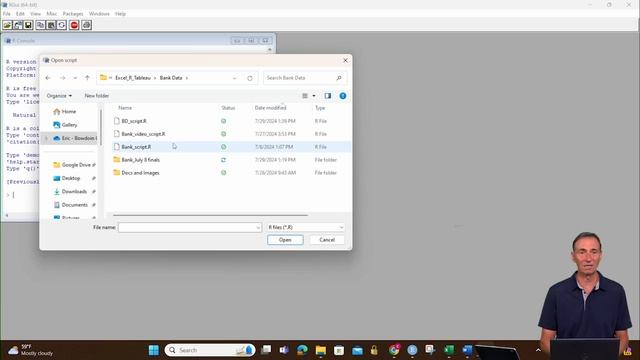Go back using the dialog's back arrow
The width and height of the screenshot is (640, 360).
pyautogui.click(x=48, y=78)
